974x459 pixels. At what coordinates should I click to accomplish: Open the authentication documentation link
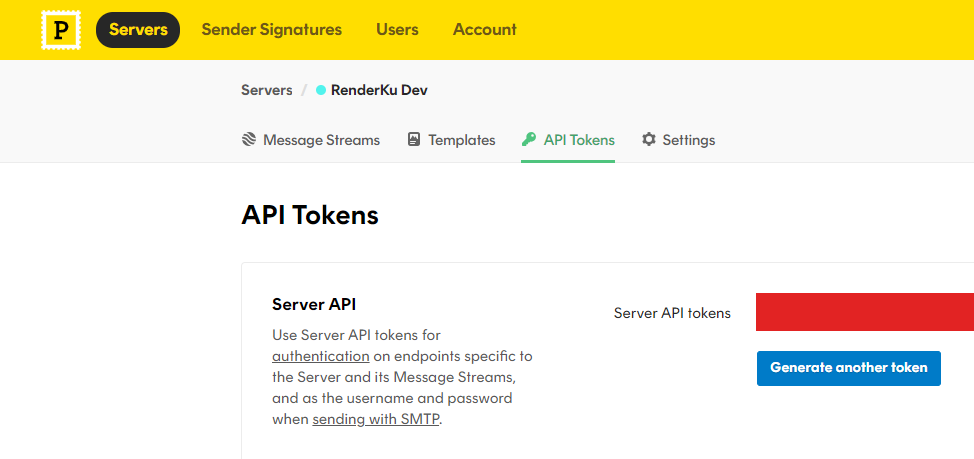pyautogui.click(x=321, y=357)
